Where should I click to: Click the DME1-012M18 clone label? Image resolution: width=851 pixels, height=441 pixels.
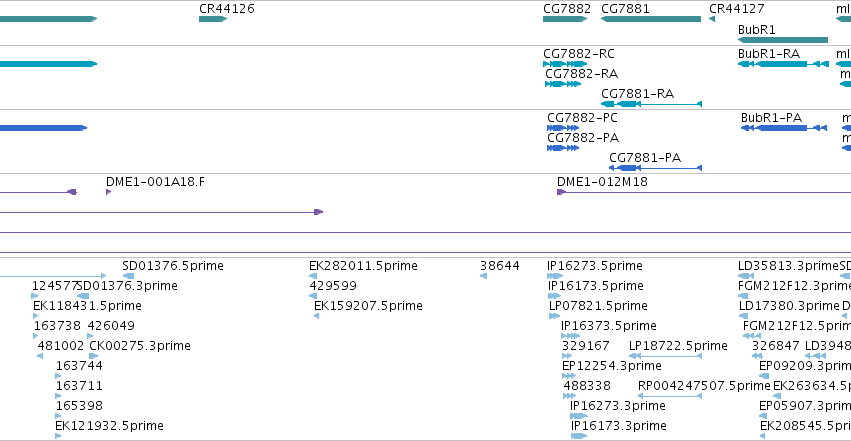pos(602,182)
